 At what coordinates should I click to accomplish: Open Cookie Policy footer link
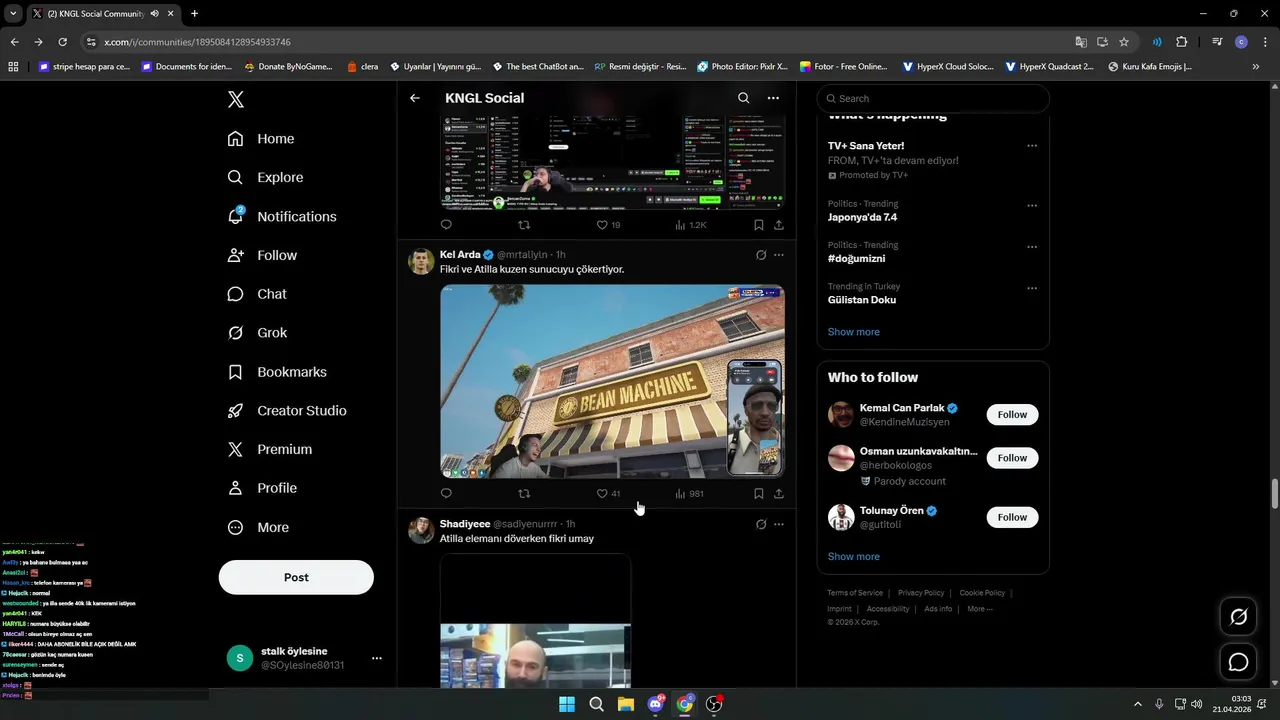coord(982,593)
